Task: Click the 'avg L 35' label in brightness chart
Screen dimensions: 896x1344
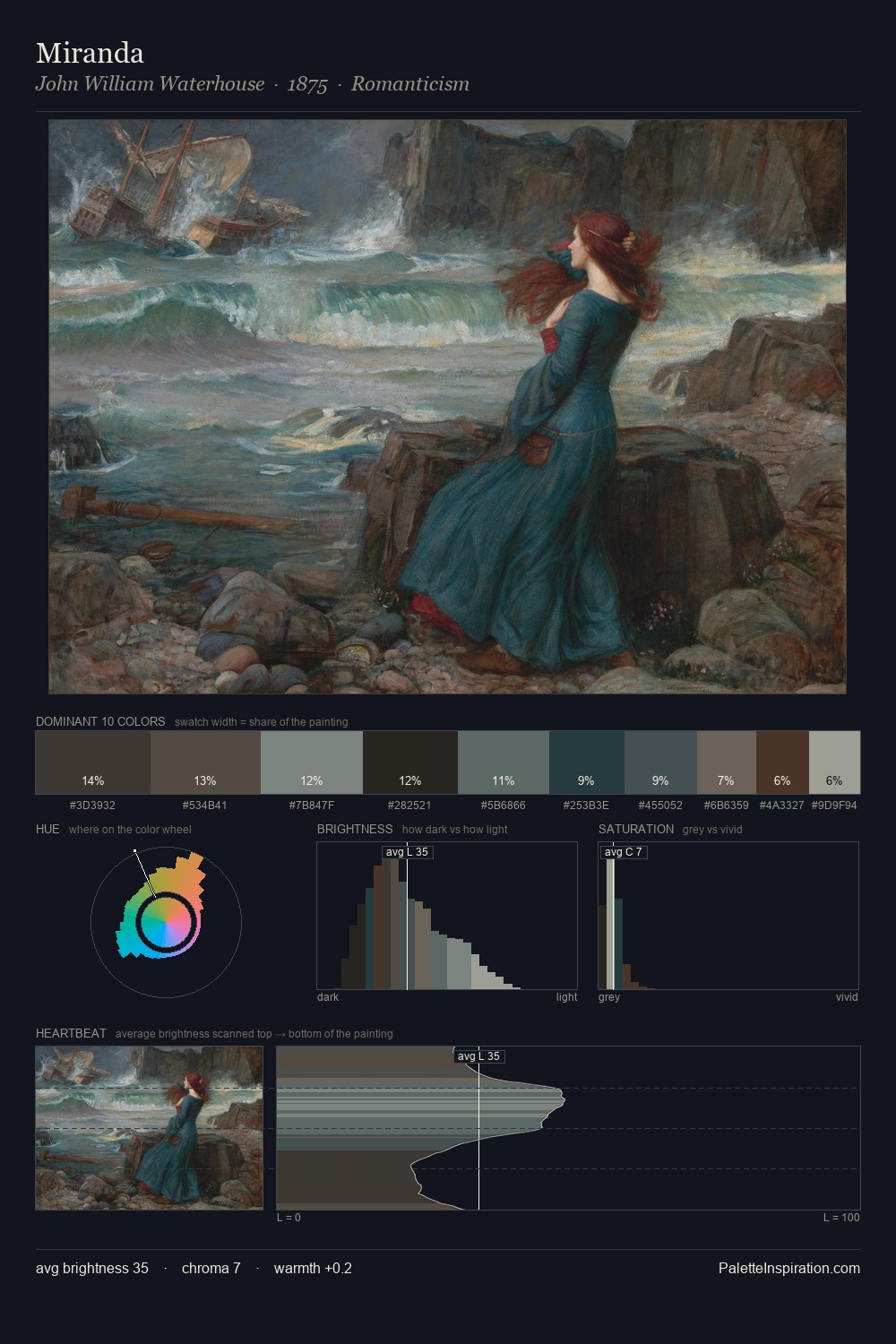Action: coord(408,852)
